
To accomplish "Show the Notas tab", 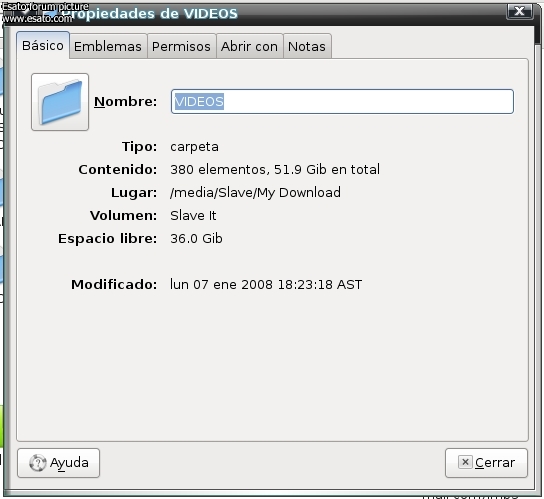I will pos(307,46).
